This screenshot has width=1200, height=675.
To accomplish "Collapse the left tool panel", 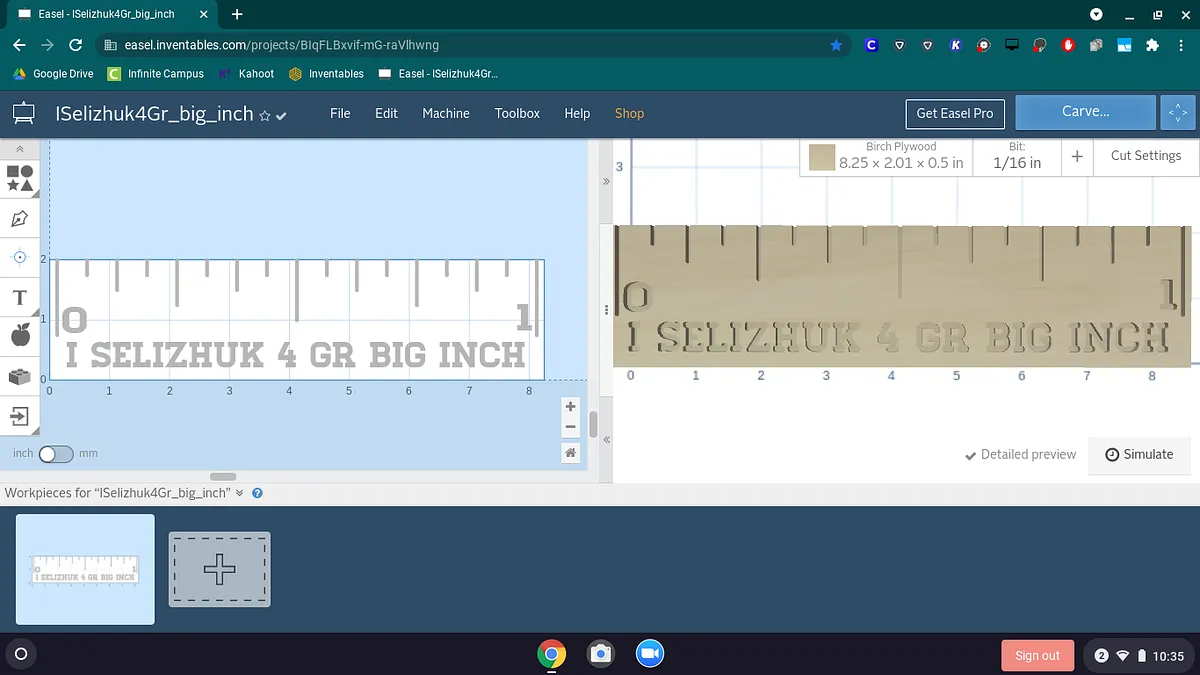I will (19, 148).
